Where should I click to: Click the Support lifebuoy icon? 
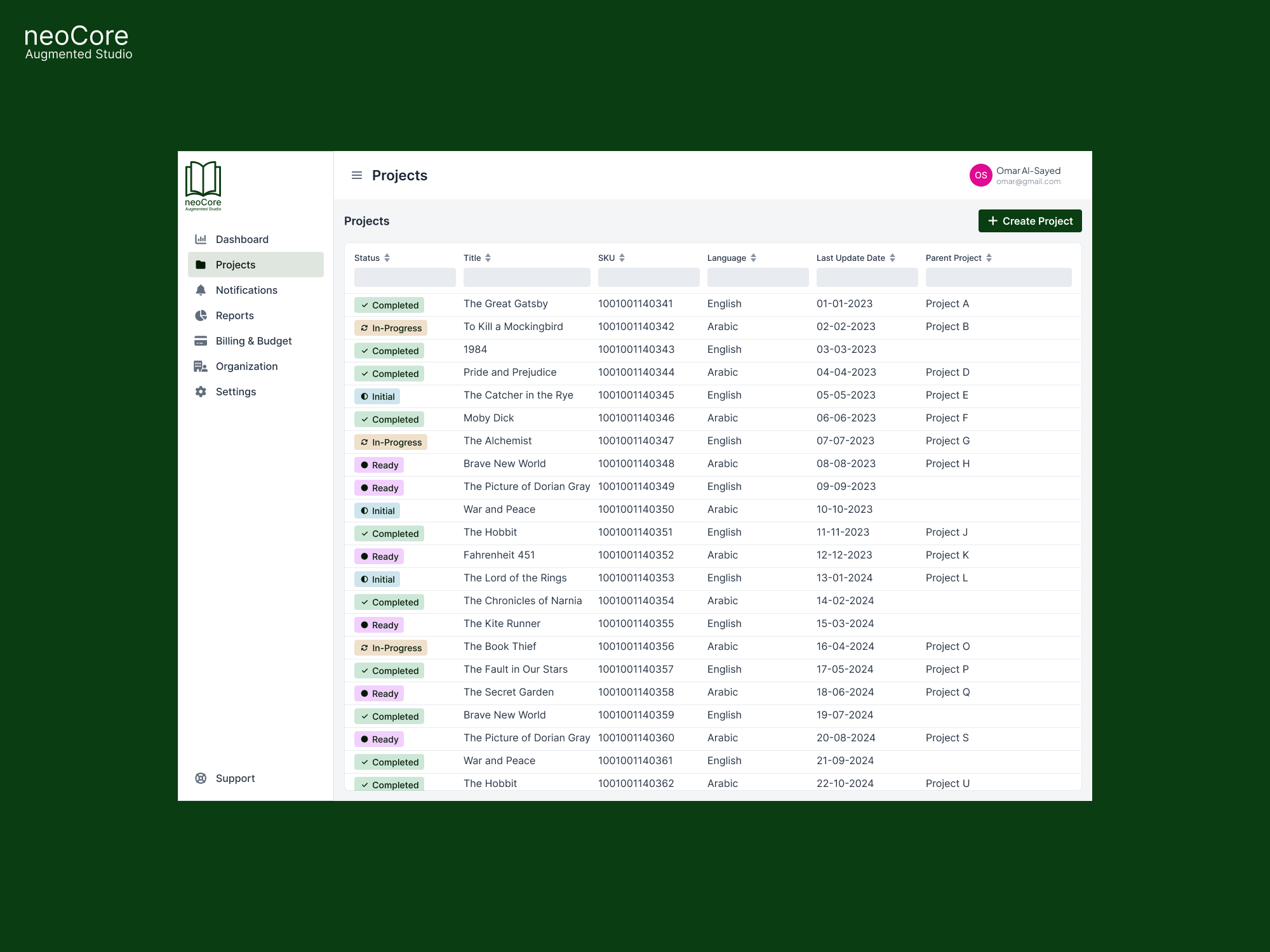coord(201,778)
